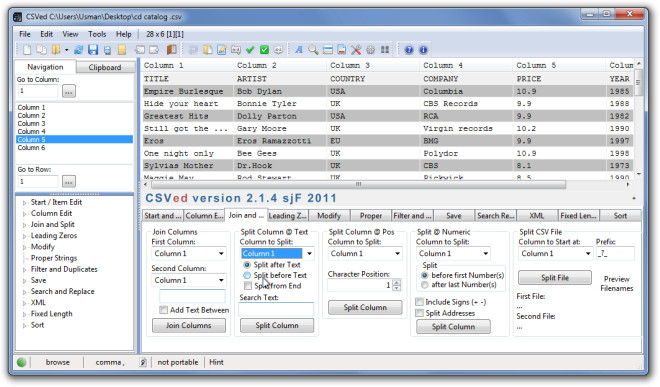This screenshot has height=387, width=660.
Task: Click the two-column layout icon
Action: tap(385, 50)
